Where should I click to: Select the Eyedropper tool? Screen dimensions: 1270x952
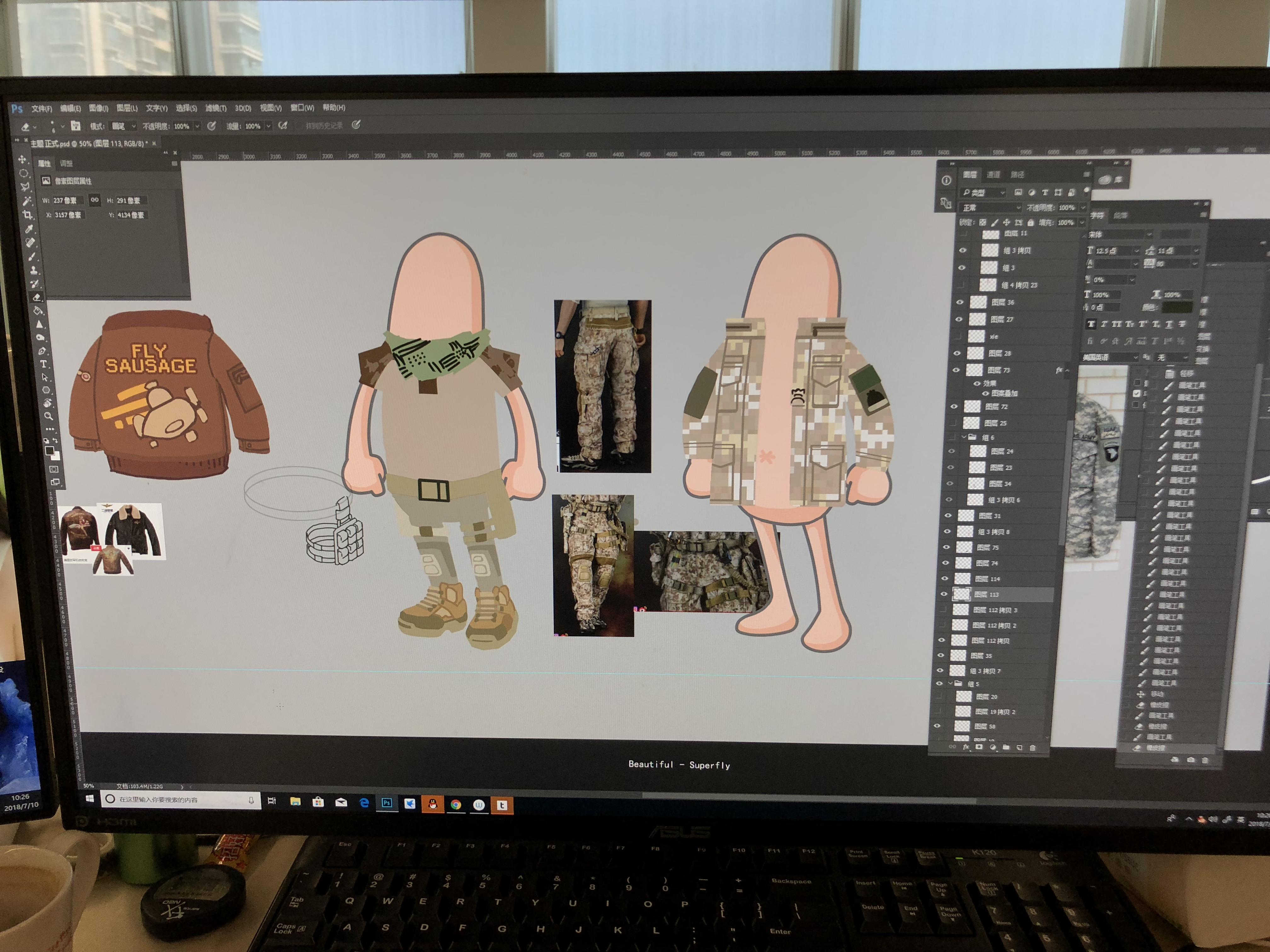pos(29,228)
